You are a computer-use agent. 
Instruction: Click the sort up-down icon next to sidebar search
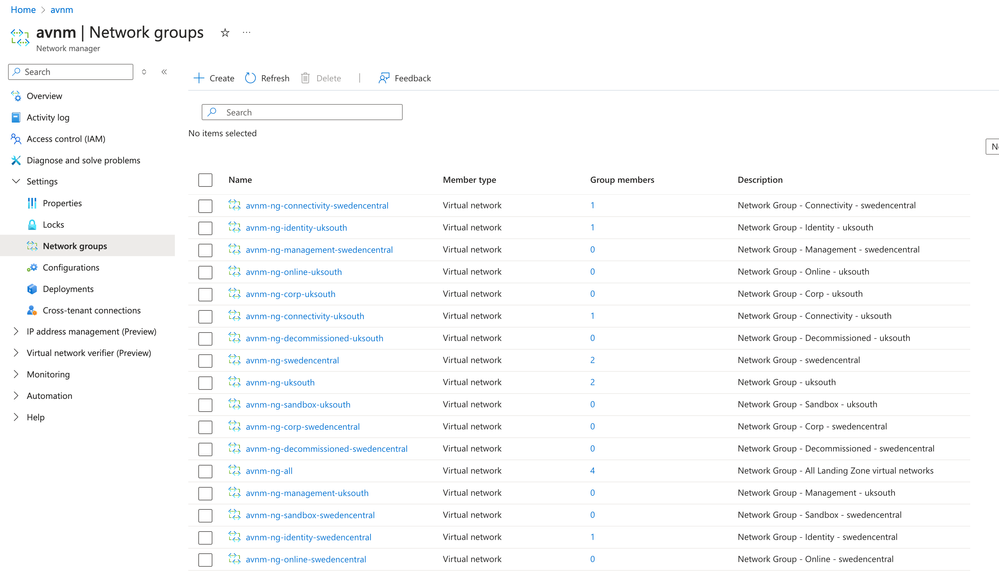click(x=144, y=72)
